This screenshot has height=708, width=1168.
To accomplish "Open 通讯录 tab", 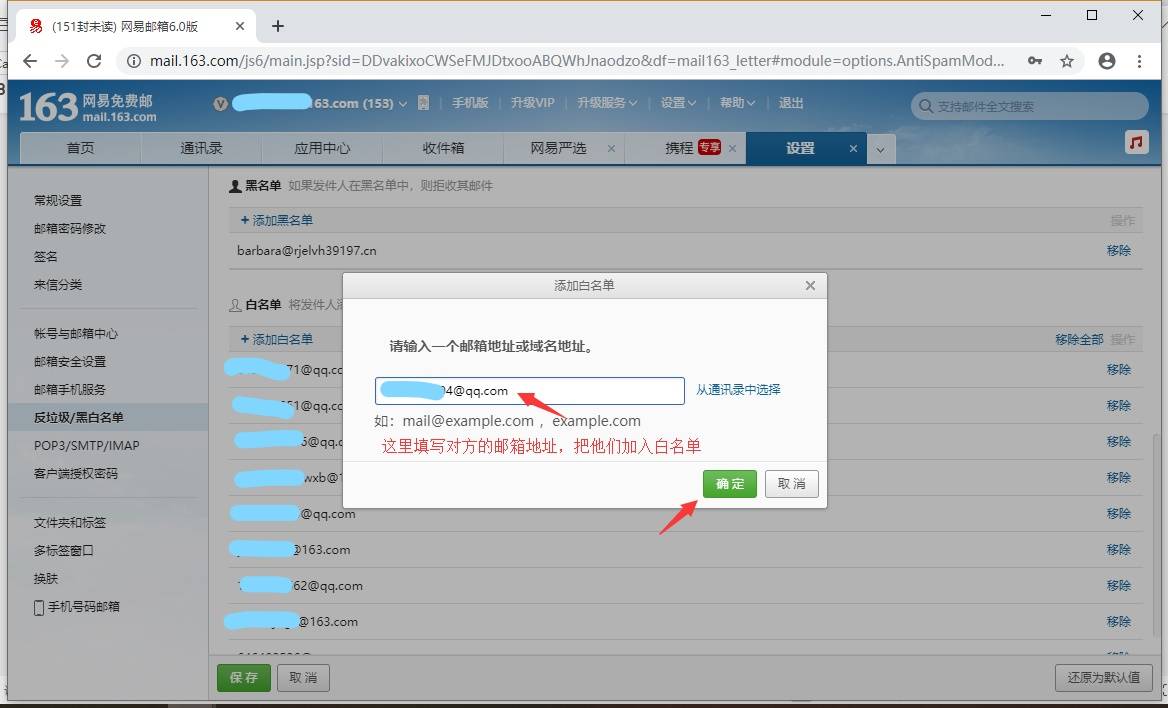I will pyautogui.click(x=201, y=148).
